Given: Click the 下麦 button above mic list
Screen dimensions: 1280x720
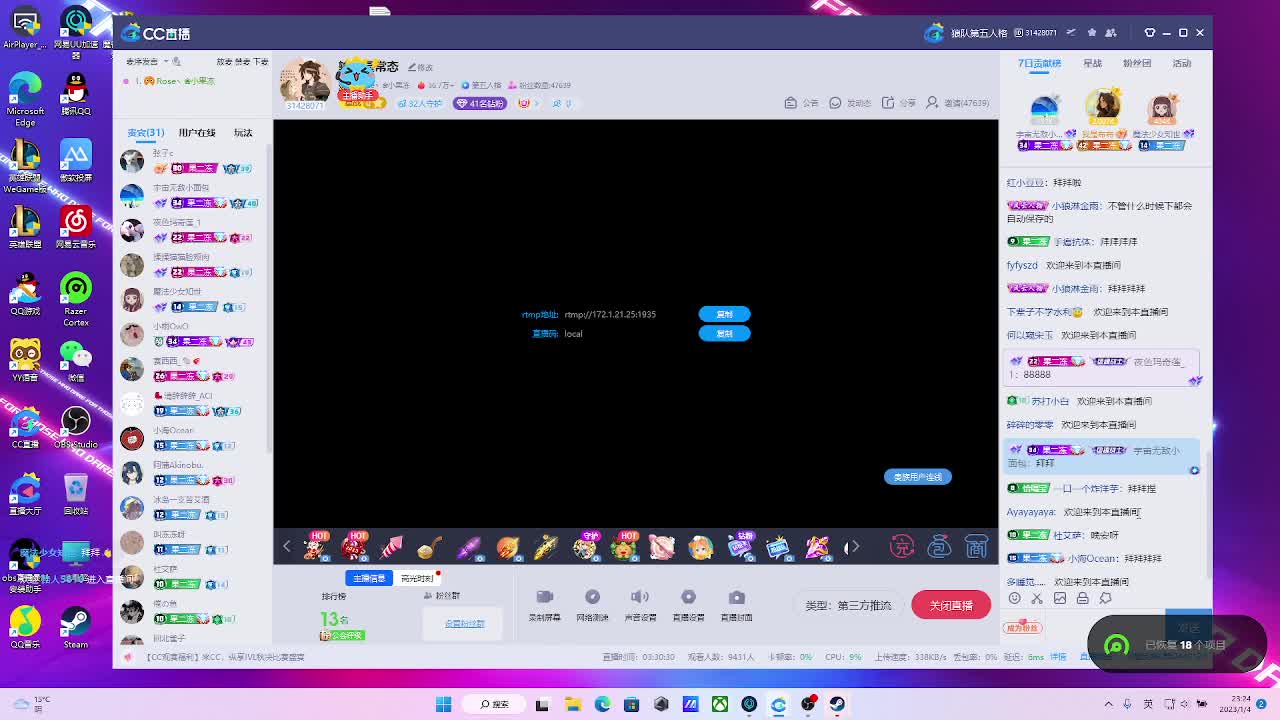Looking at the screenshot, I should (x=261, y=62).
